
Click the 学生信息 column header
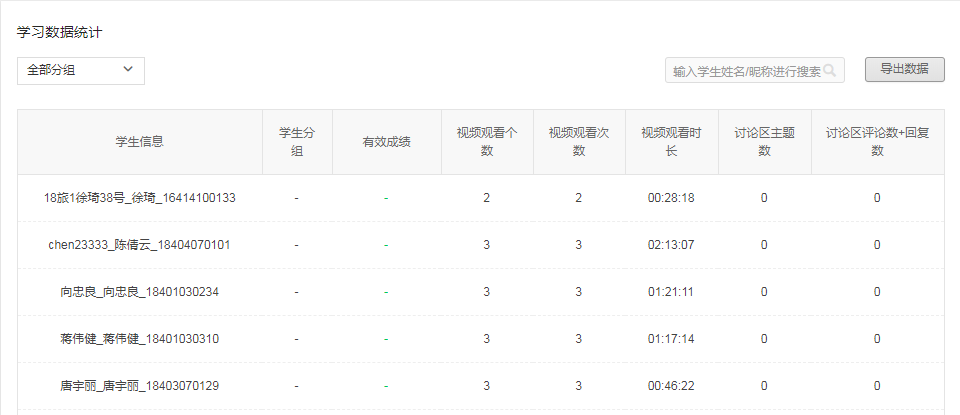point(139,142)
